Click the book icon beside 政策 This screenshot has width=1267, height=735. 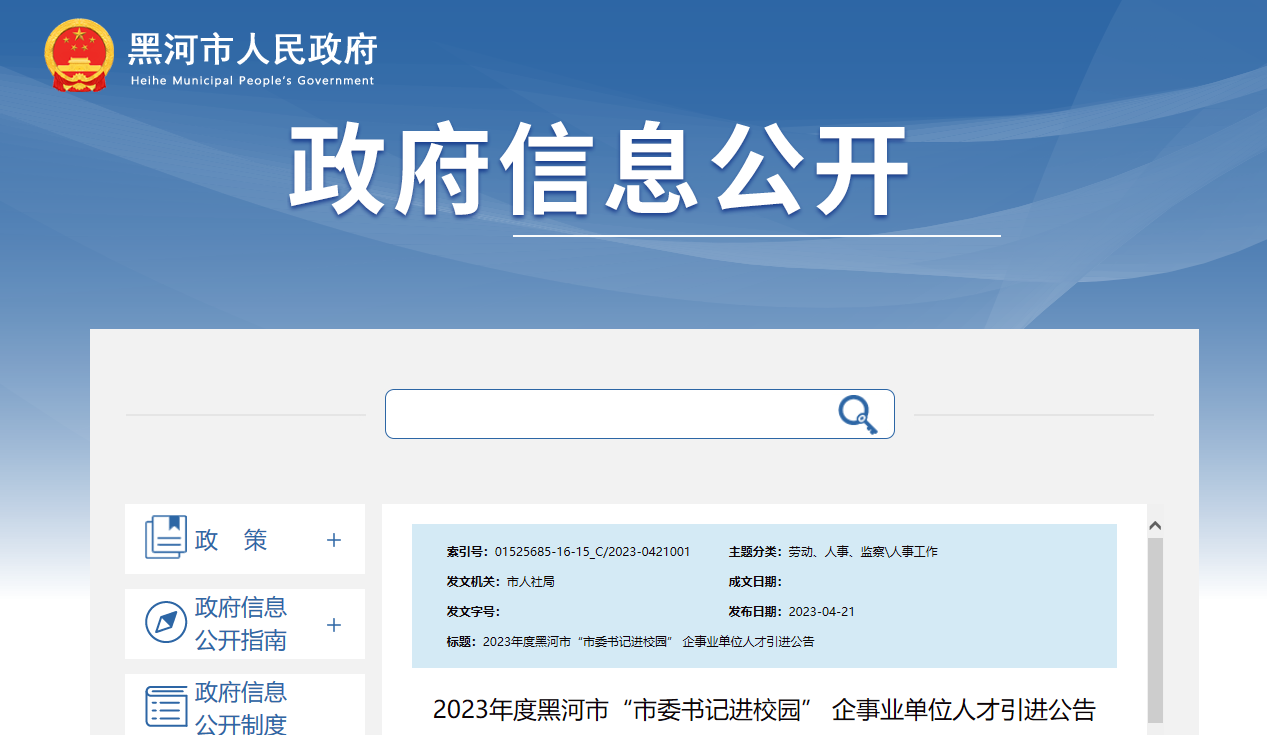point(165,538)
